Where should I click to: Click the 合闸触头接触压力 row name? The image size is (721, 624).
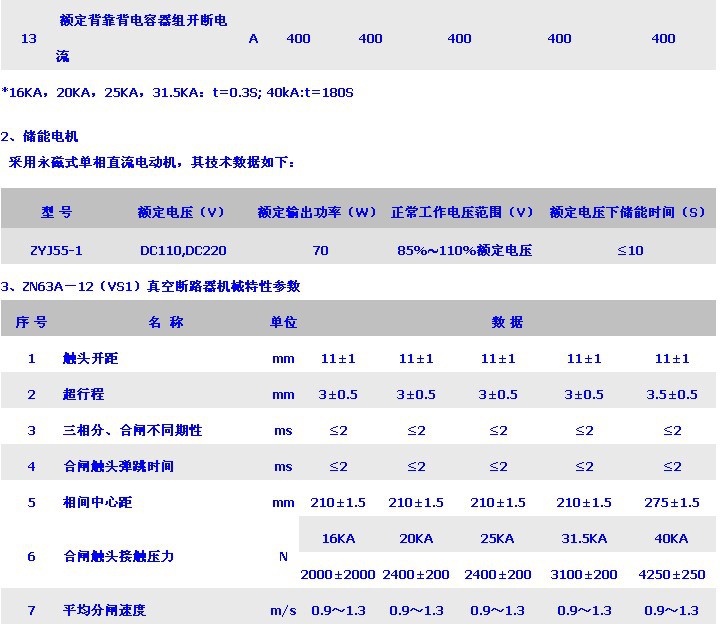click(118, 556)
